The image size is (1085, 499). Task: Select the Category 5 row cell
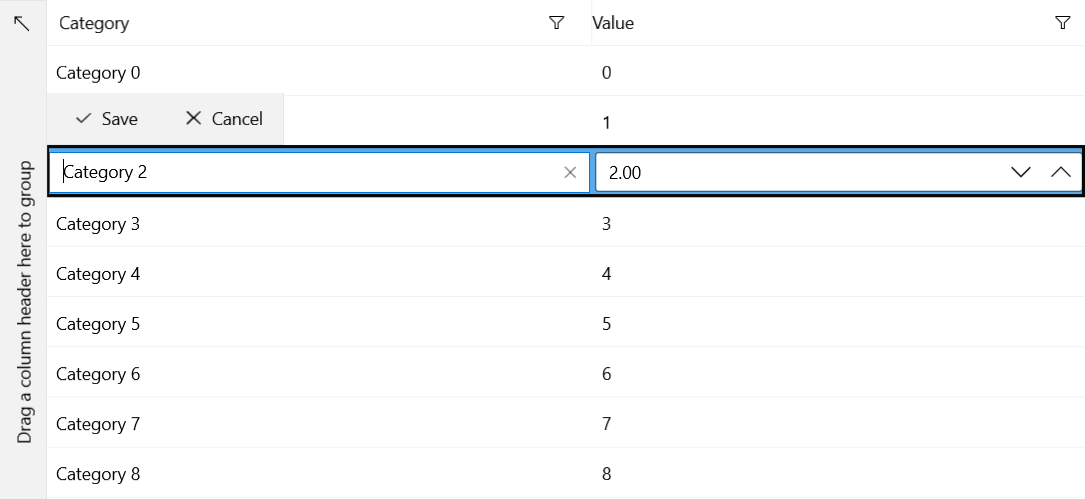319,324
